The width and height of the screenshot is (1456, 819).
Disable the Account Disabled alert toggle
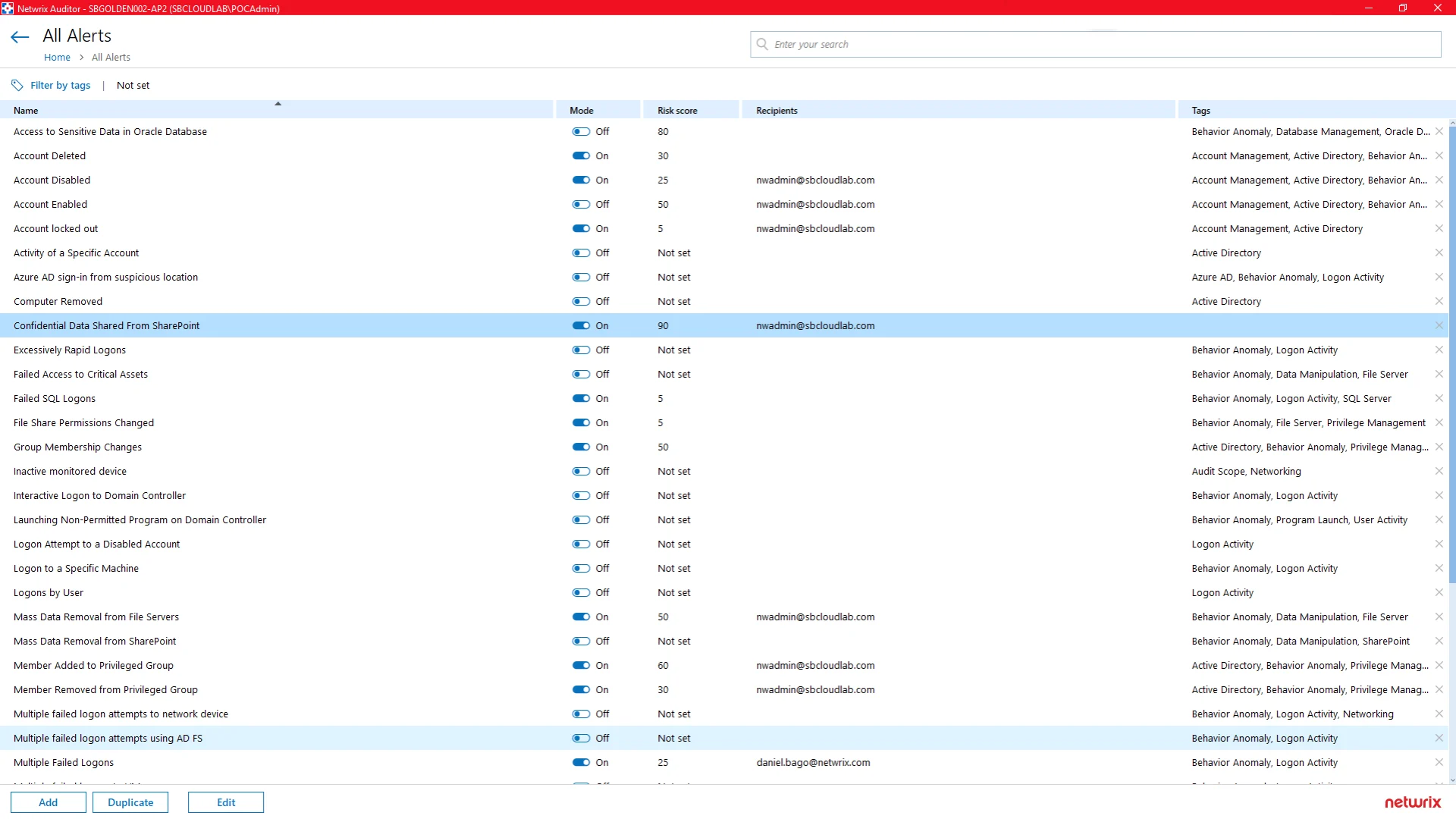(x=581, y=180)
